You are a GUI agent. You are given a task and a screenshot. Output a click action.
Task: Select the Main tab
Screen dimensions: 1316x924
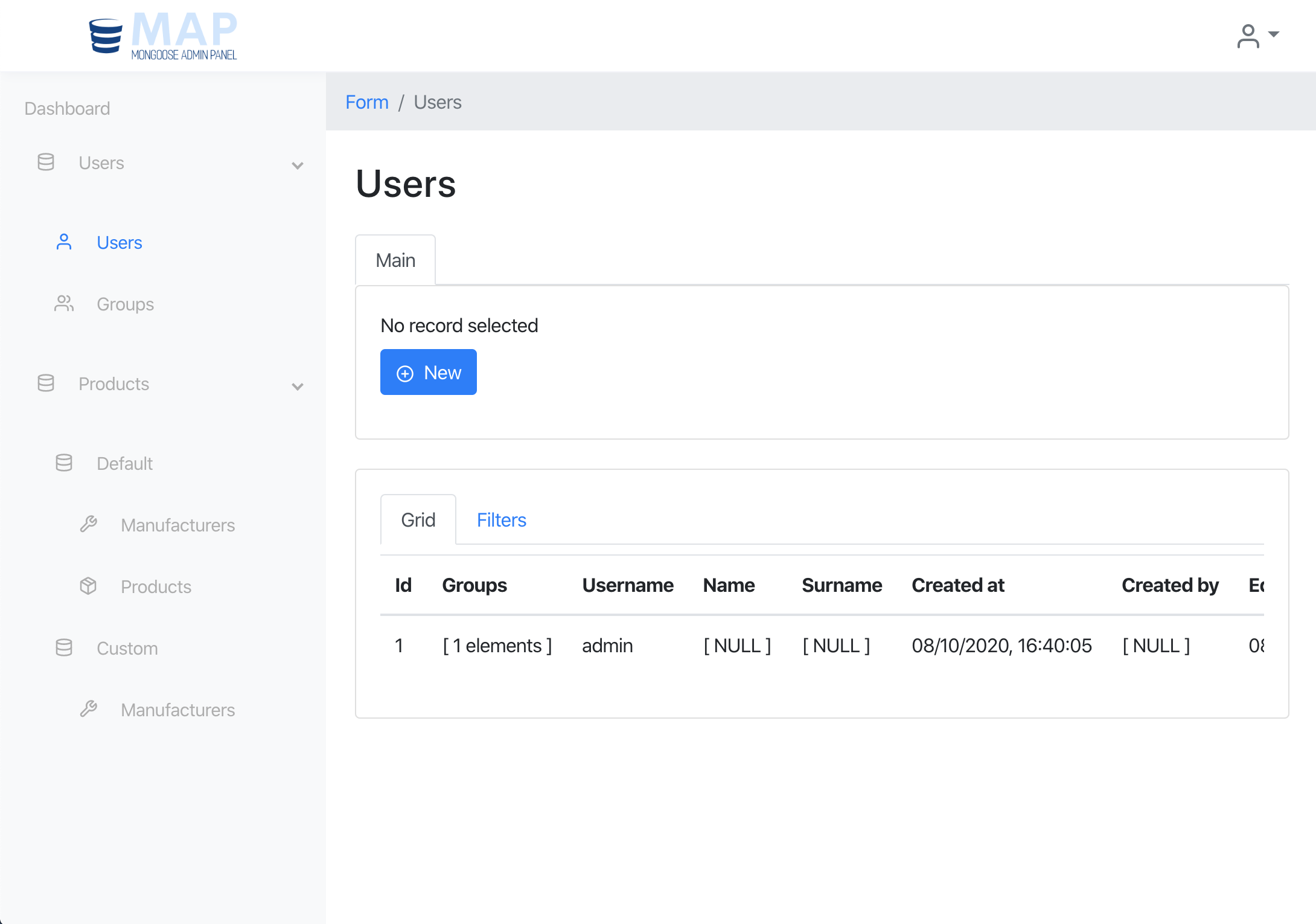coord(395,260)
